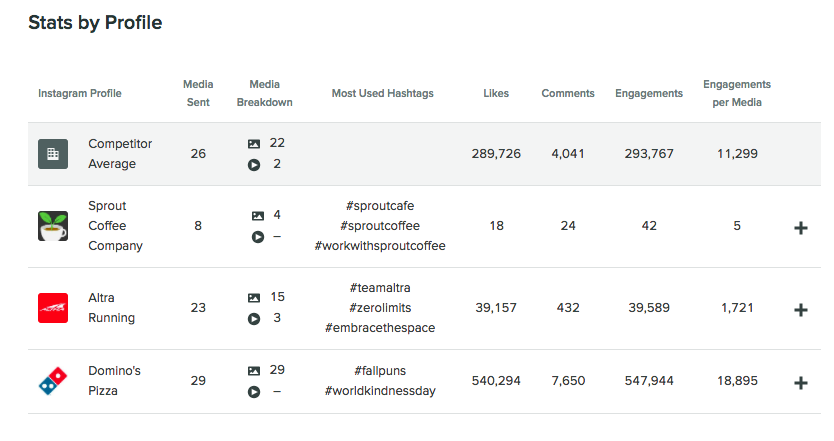Click the #workwithsproutcoffee hashtag
Image resolution: width=834 pixels, height=441 pixels.
[380, 246]
